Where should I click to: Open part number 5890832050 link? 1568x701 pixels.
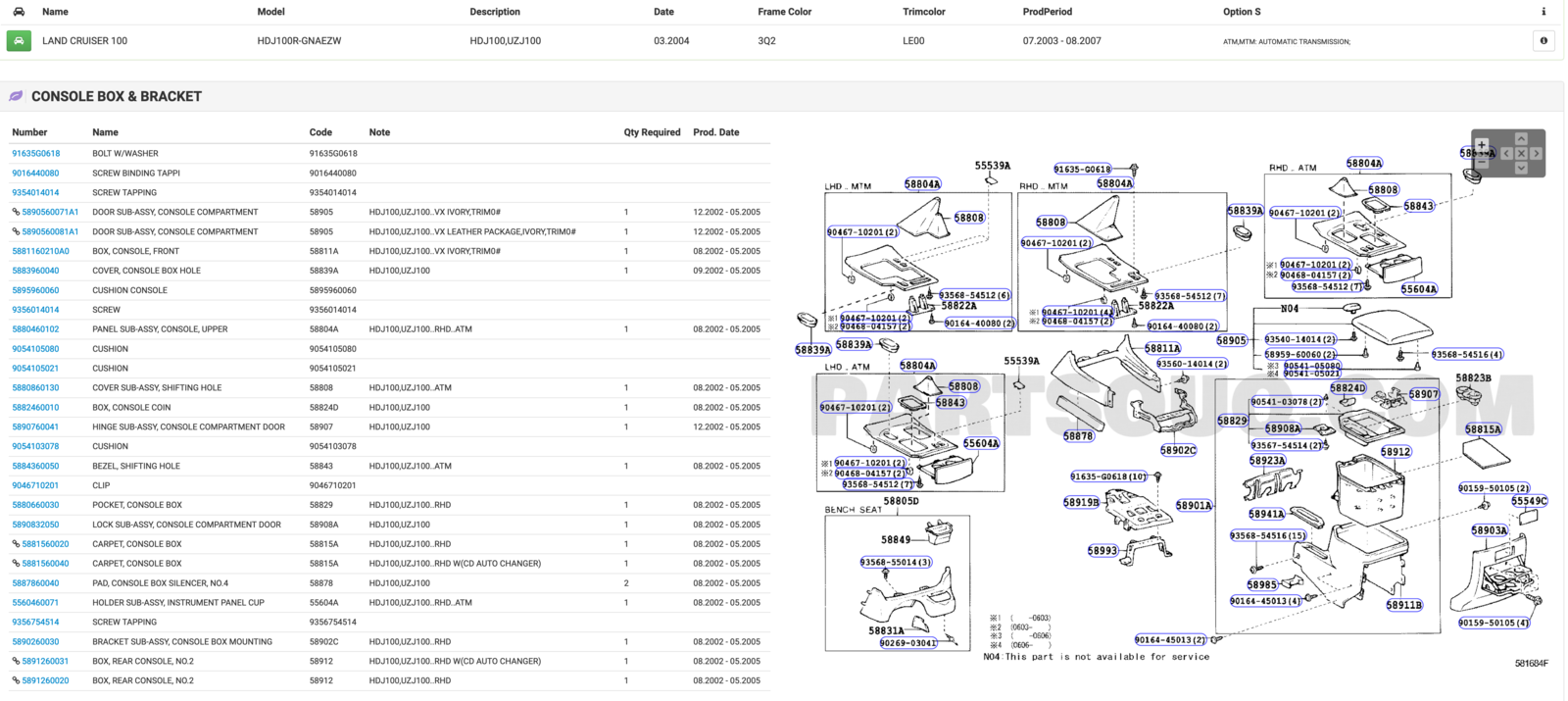tap(35, 525)
